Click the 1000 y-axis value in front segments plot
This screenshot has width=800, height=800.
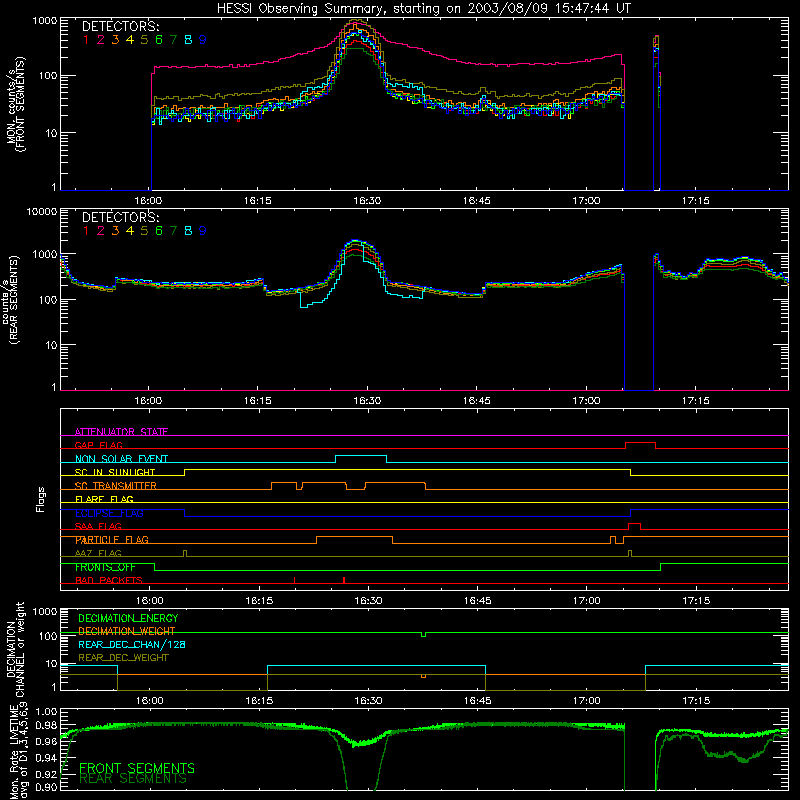click(45, 21)
